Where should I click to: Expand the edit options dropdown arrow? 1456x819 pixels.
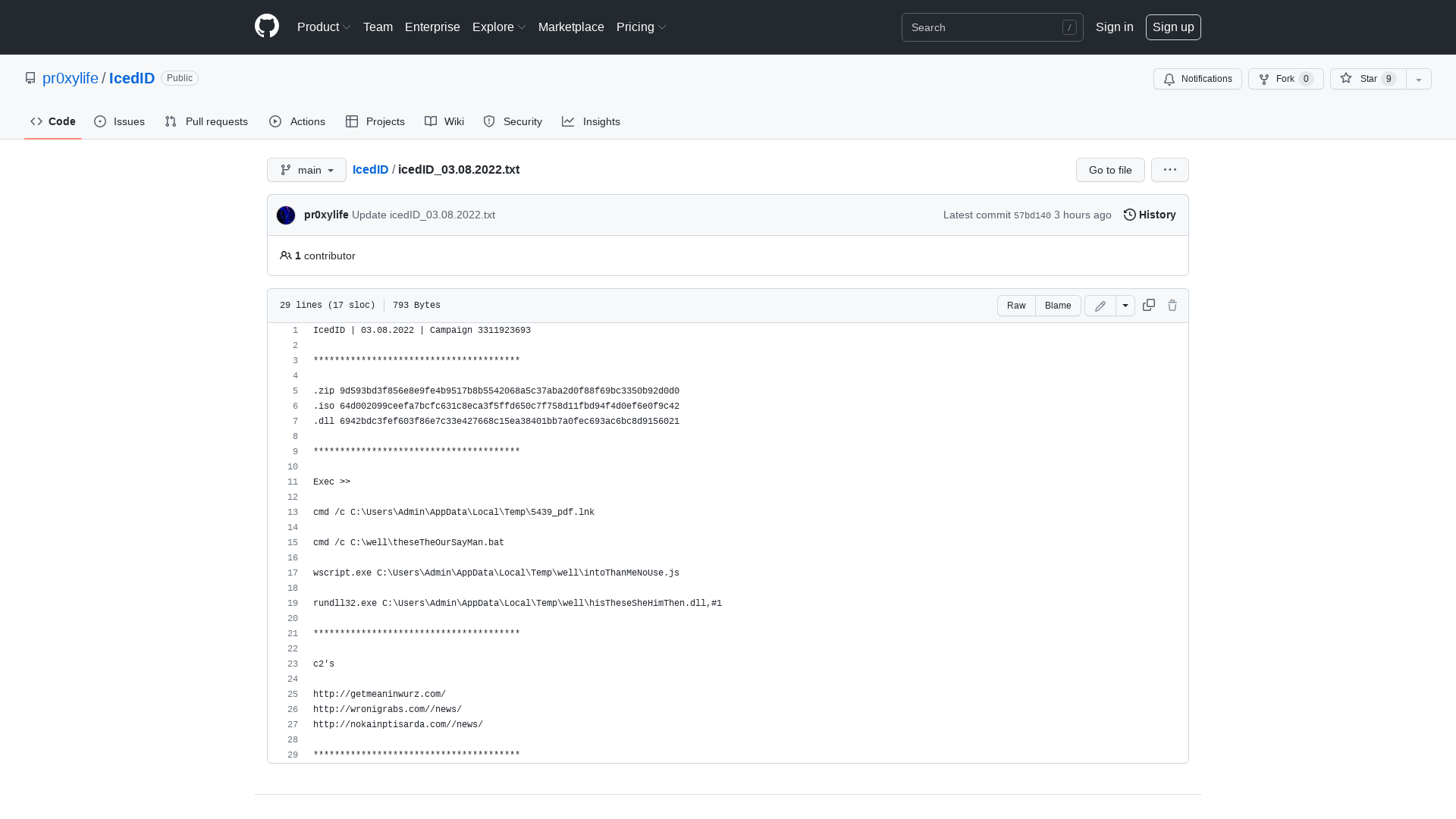pyautogui.click(x=1125, y=305)
